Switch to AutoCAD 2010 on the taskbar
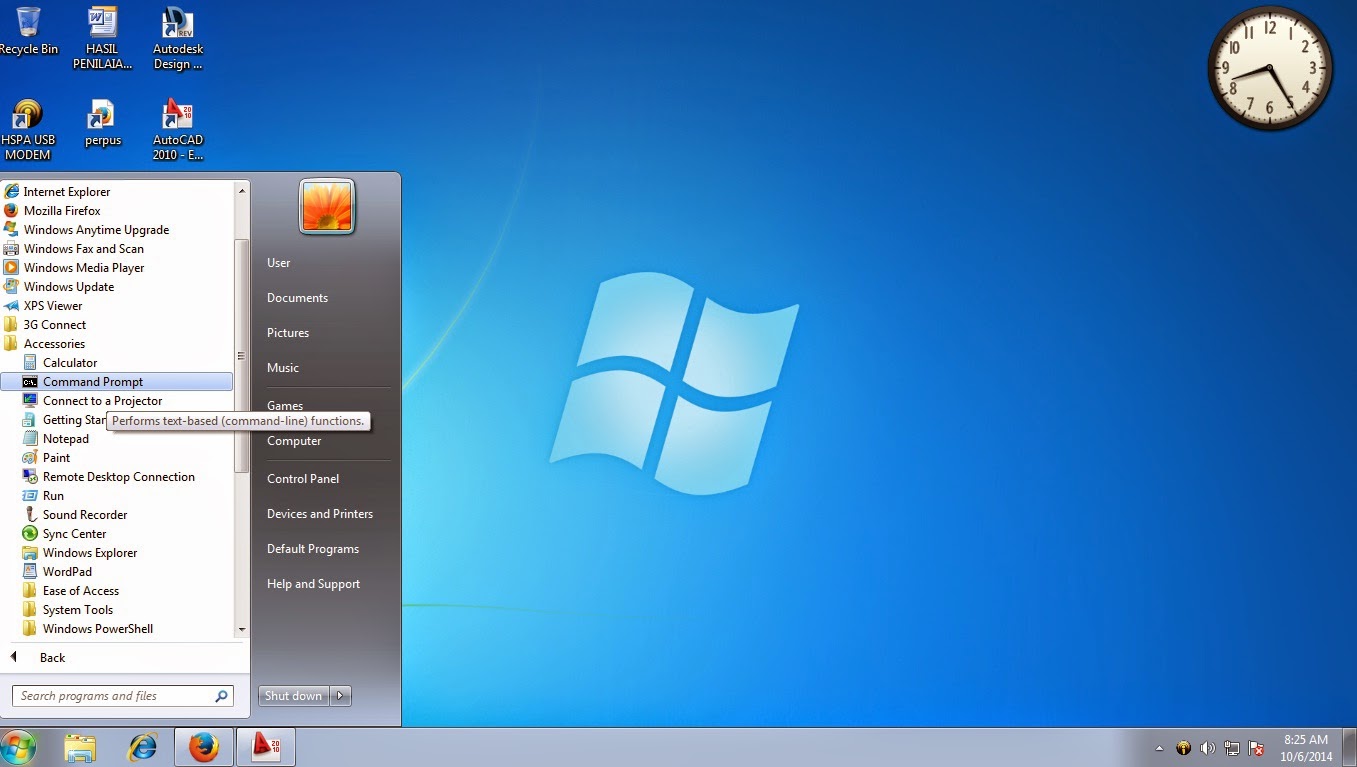 (x=264, y=747)
